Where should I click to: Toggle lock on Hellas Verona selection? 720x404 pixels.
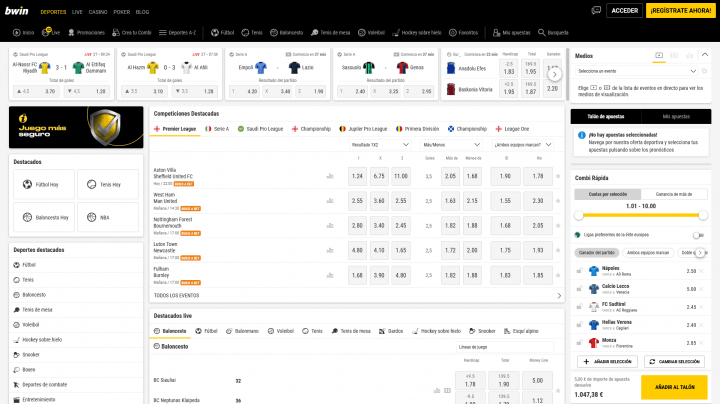coord(579,325)
